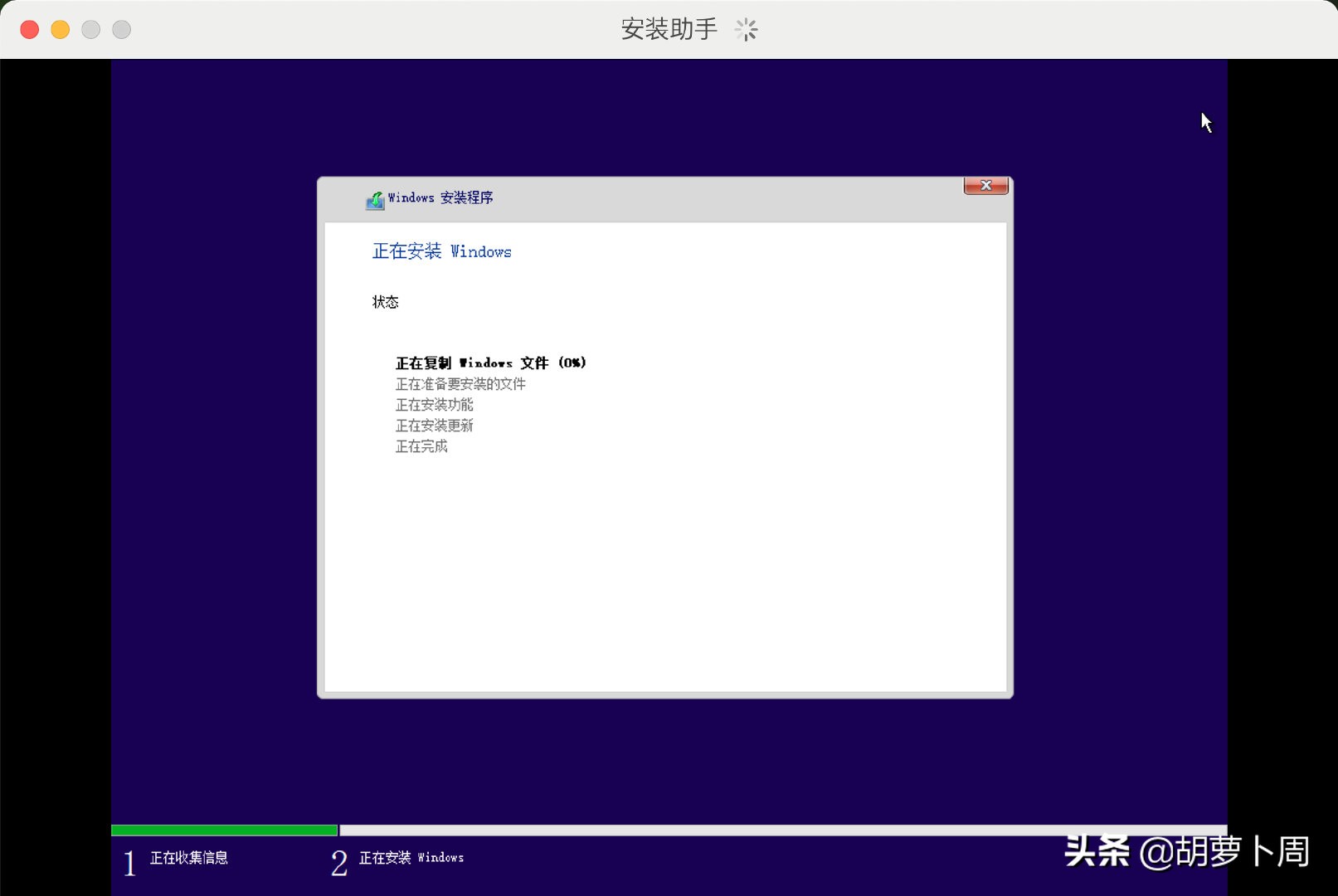The width and height of the screenshot is (1338, 896).
Task: Click the Windows setup icon in the dialog title bar
Action: [376, 199]
